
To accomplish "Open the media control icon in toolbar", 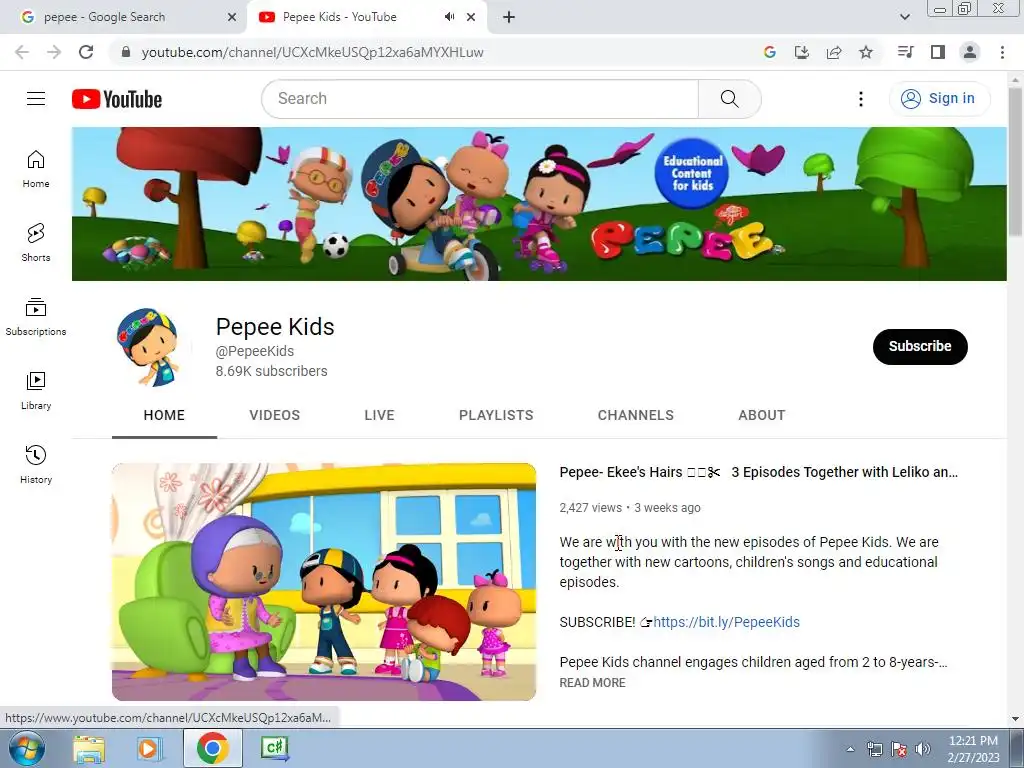I will (906, 52).
